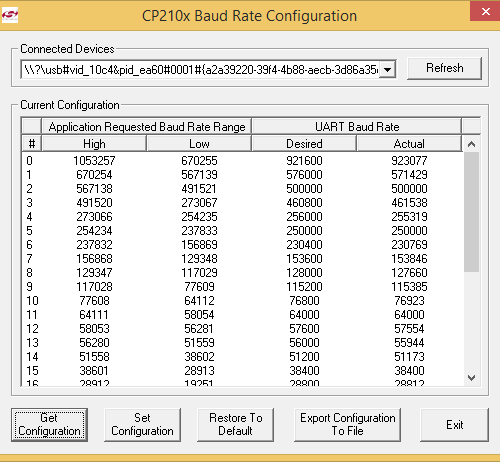This screenshot has height=462, width=500.
Task: Click the Desired column header
Action: [x=304, y=144]
